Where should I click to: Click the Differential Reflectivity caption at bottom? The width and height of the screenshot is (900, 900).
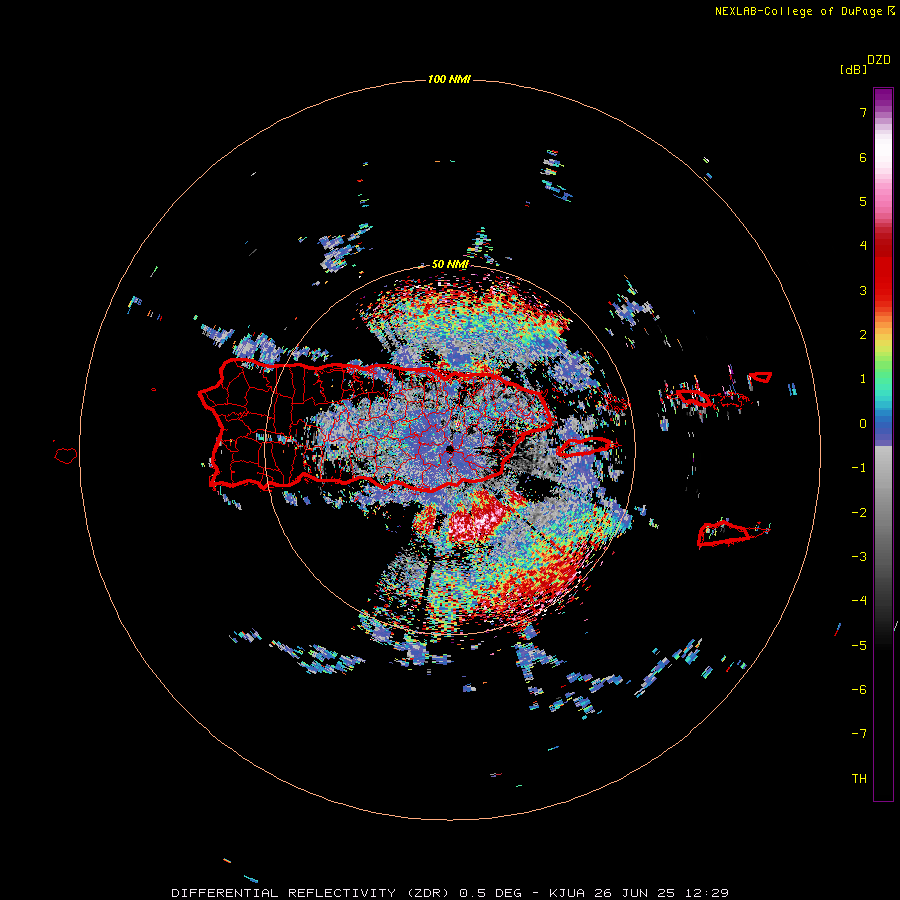[450, 893]
